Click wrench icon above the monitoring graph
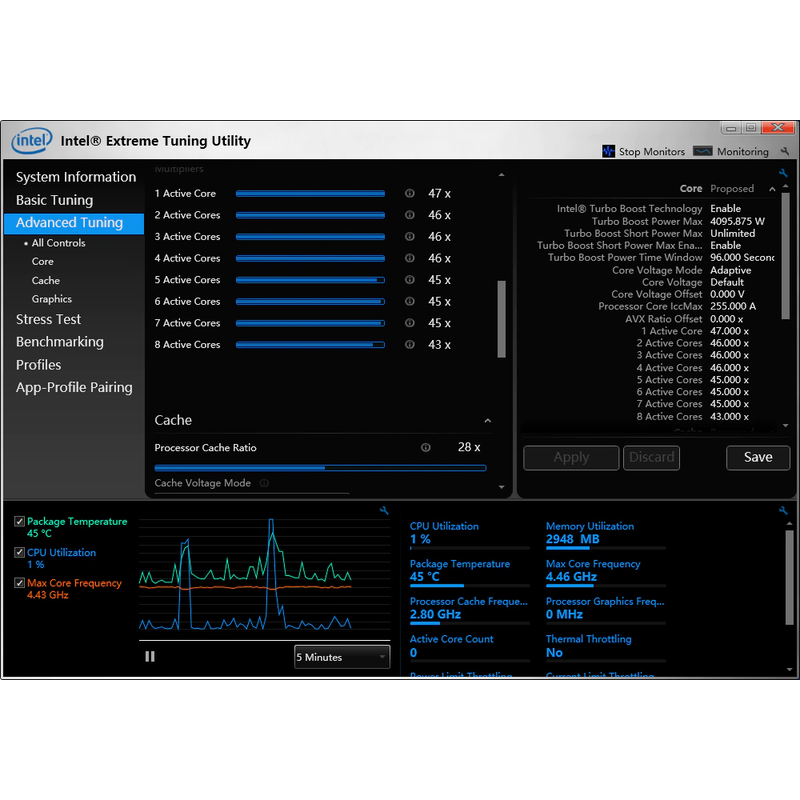The height and width of the screenshot is (800, 800). coord(385,510)
